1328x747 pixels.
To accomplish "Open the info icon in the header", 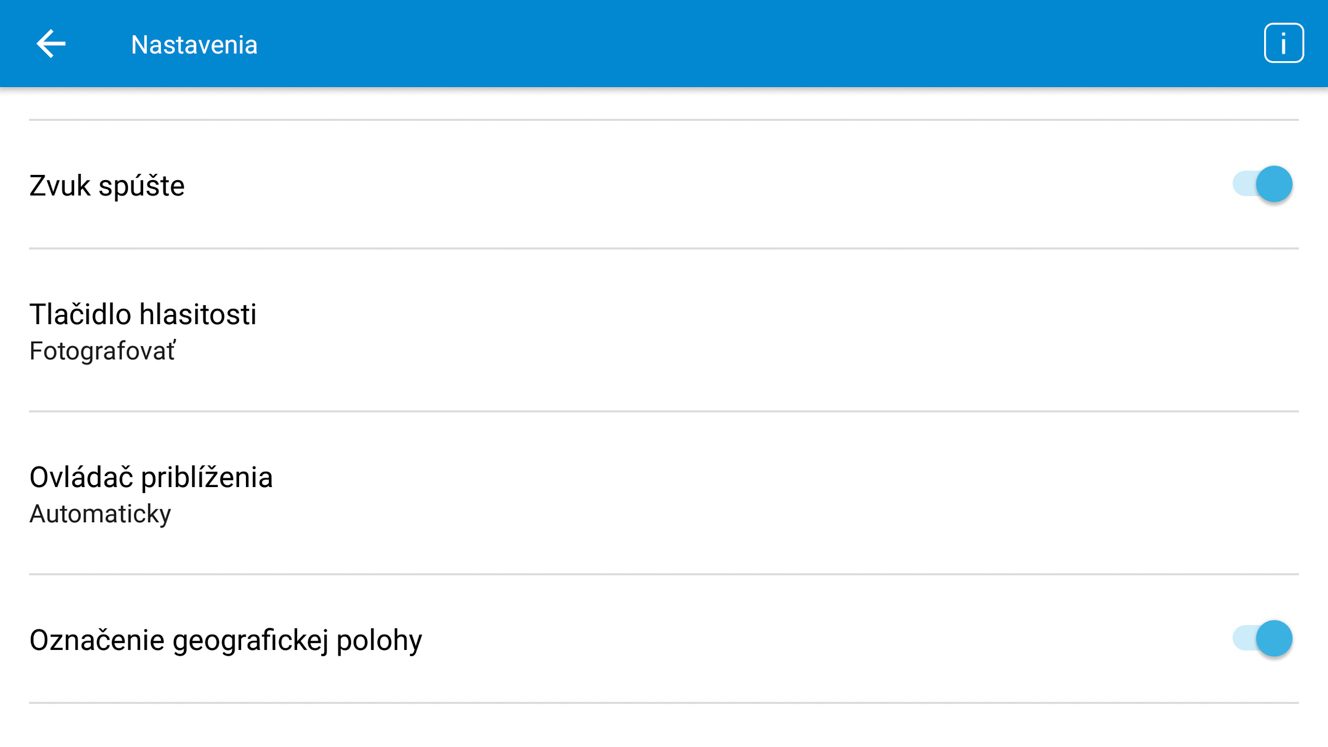I will point(1283,44).
